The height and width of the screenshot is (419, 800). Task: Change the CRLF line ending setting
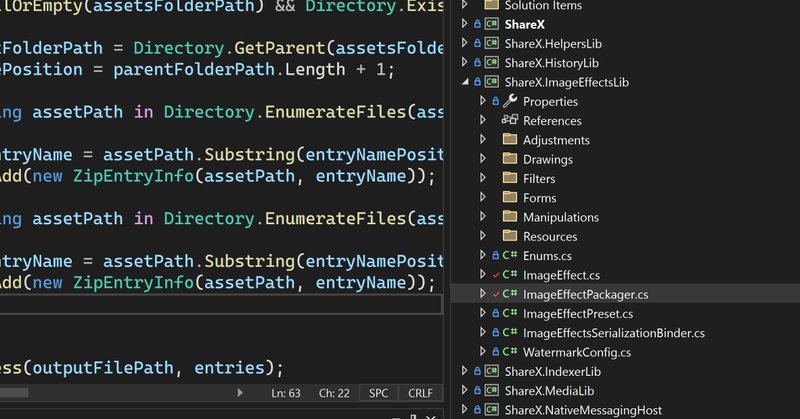(420, 393)
